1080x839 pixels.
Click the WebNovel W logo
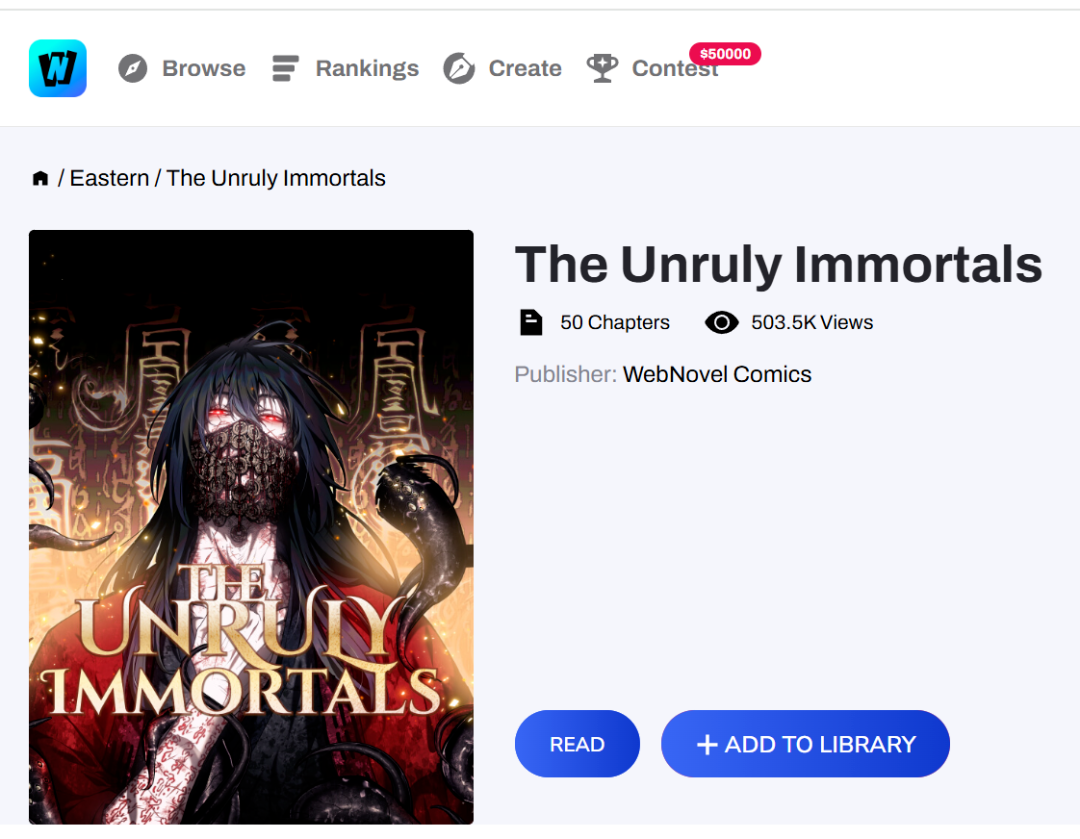(58, 68)
